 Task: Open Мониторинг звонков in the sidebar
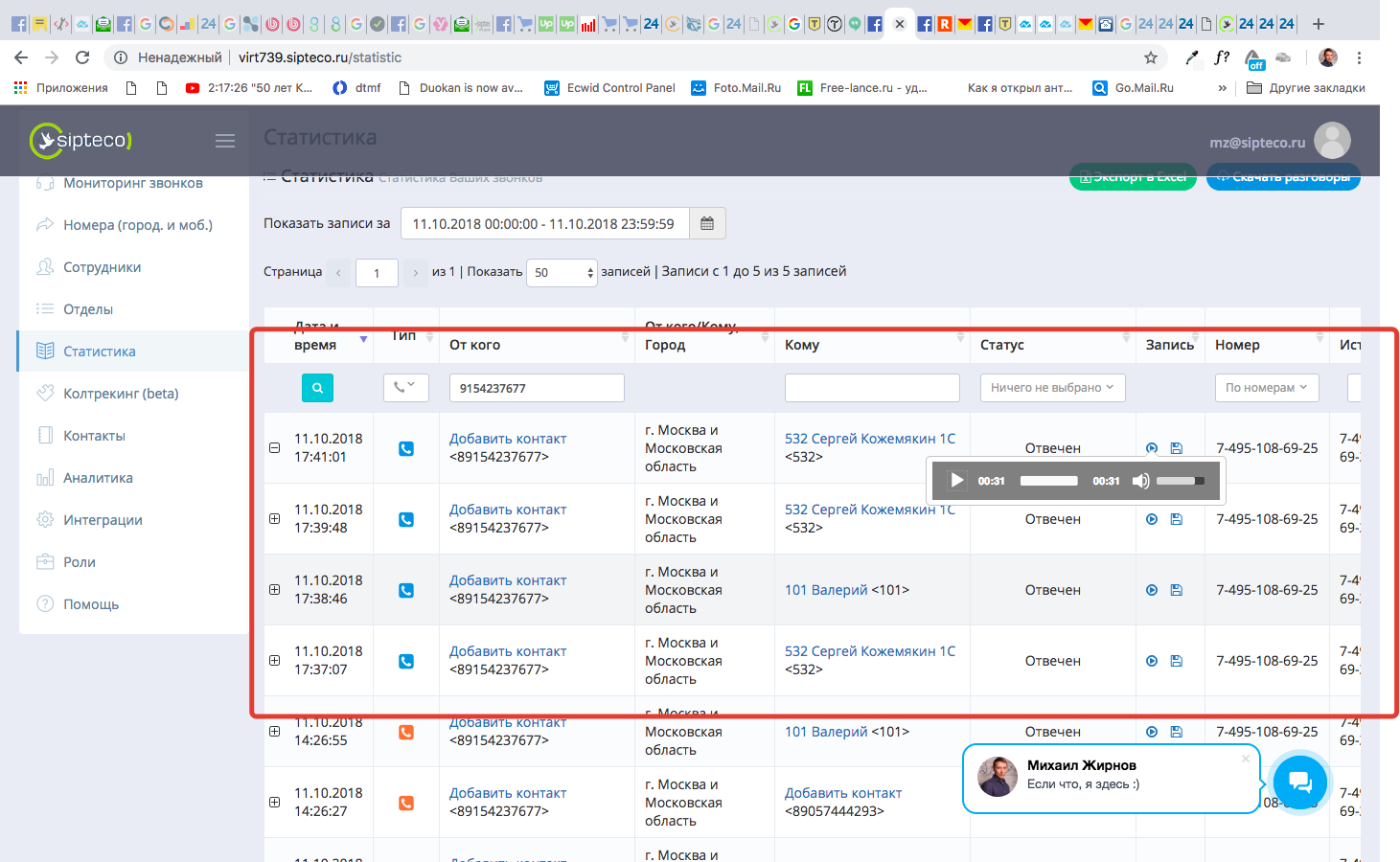(133, 183)
